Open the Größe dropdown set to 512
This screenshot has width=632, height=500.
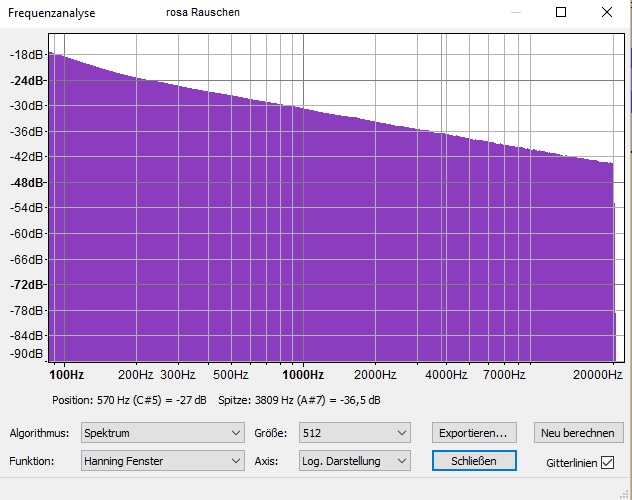click(354, 433)
